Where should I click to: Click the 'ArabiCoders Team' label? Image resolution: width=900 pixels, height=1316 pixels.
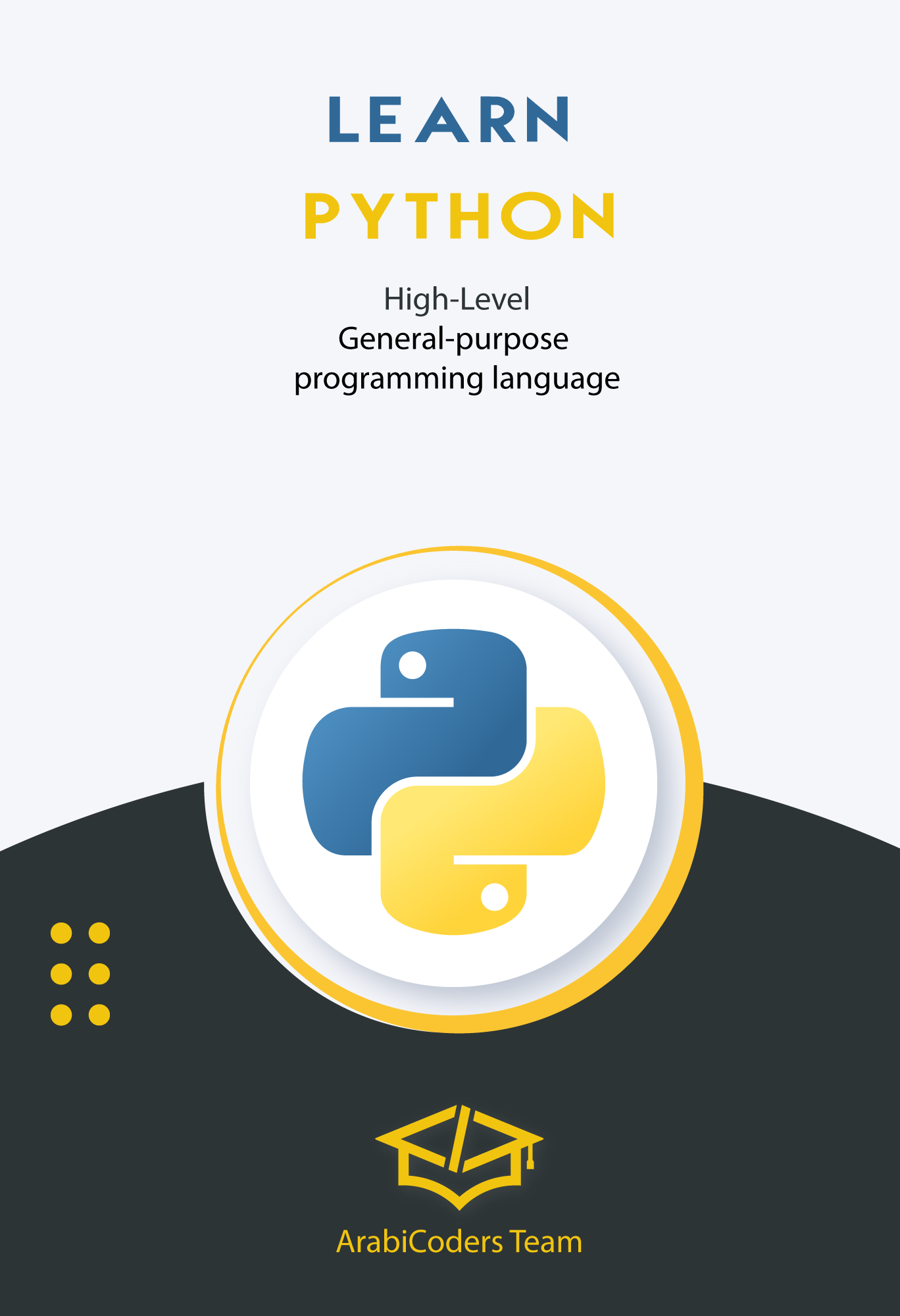pos(459,1242)
